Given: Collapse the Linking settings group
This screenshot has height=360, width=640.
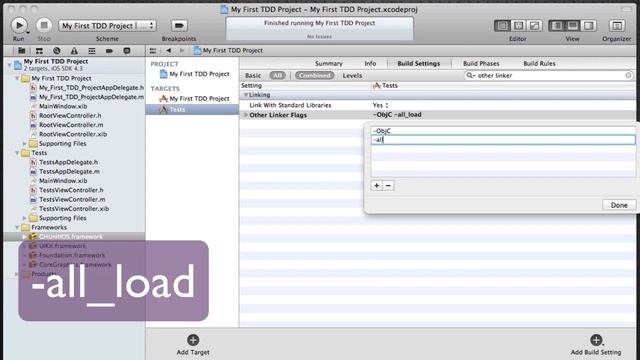Looking at the screenshot, I should pyautogui.click(x=246, y=95).
